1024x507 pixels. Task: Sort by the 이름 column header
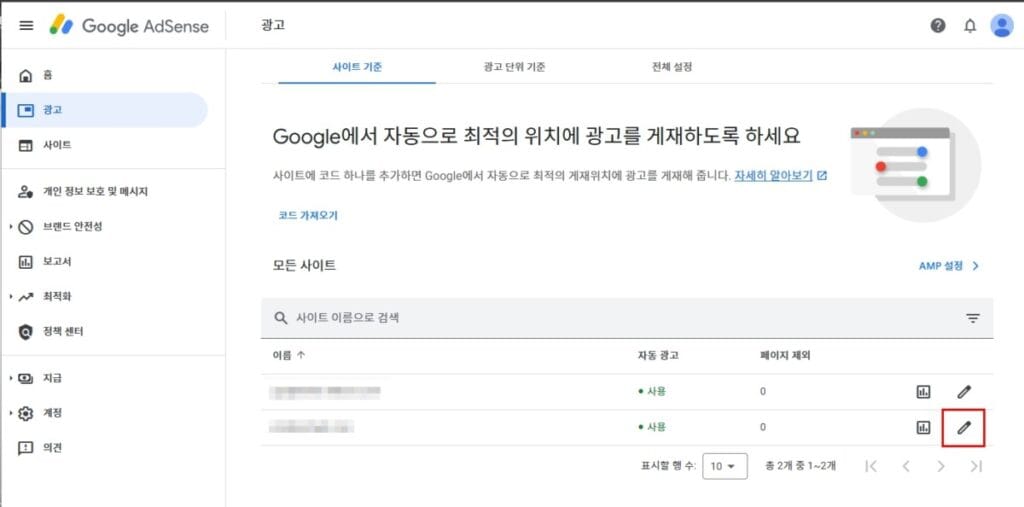(x=289, y=355)
